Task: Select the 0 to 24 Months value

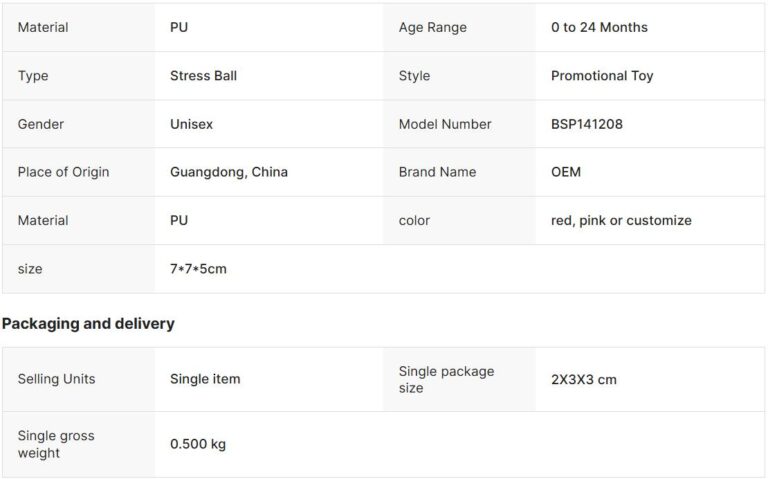Action: 599,27
